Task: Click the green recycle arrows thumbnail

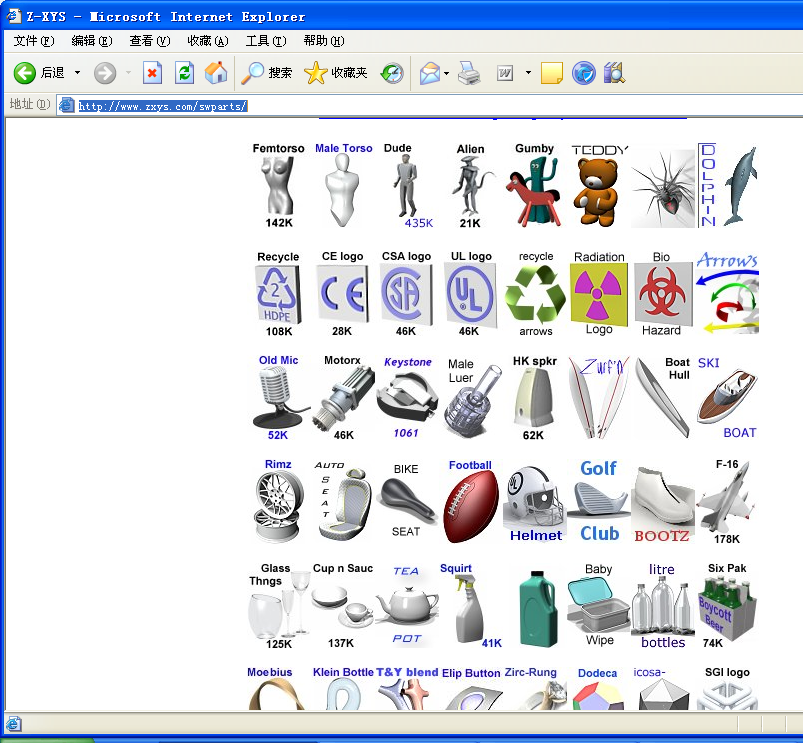Action: click(535, 293)
